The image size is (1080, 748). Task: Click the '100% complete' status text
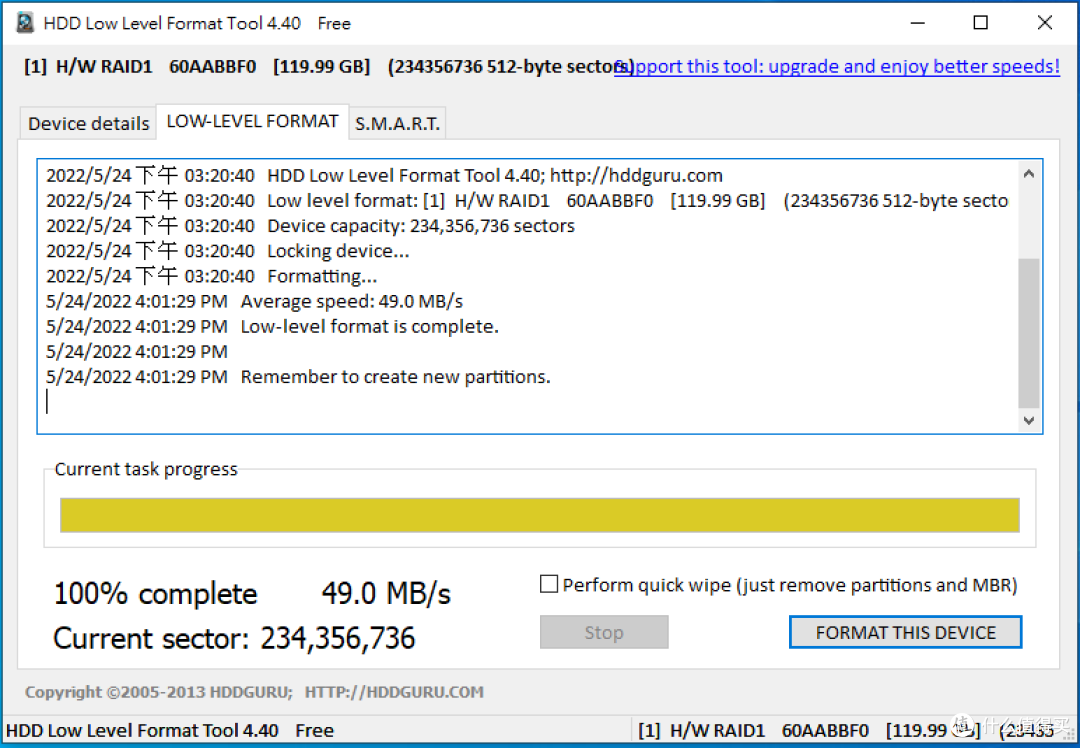point(156,593)
